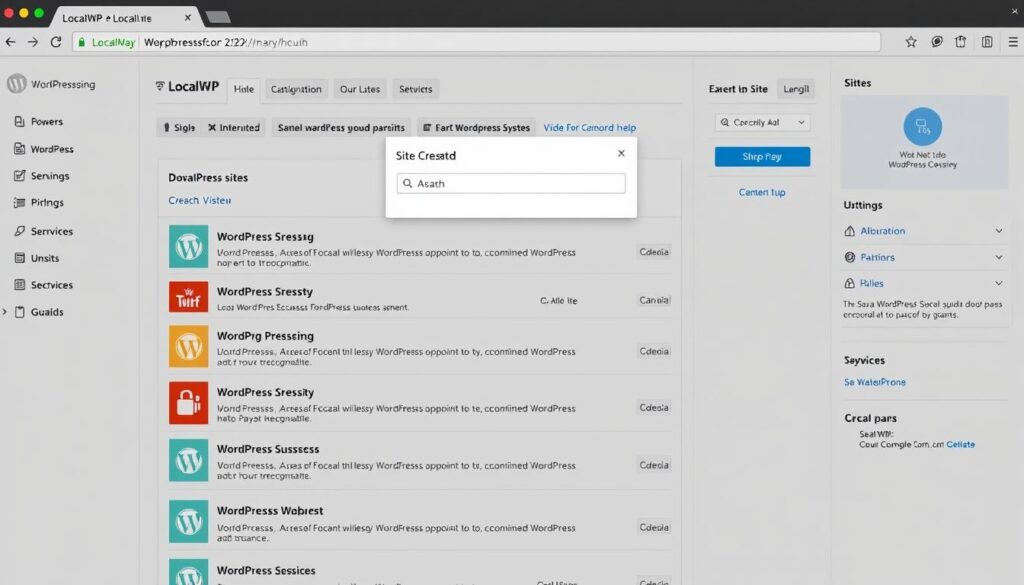Click the sidebar panel icon in browser toolbar
This screenshot has width=1024, height=585.
[987, 42]
